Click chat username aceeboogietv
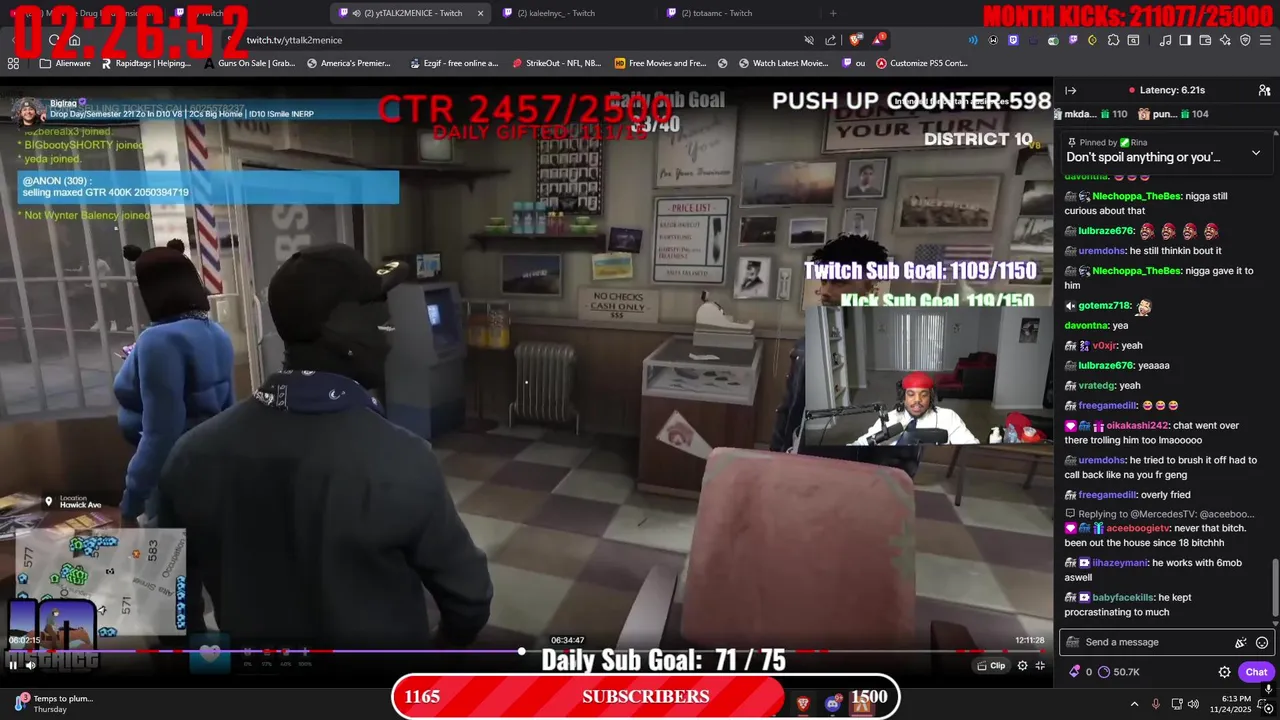Image resolution: width=1280 pixels, height=720 pixels. coord(1138,528)
